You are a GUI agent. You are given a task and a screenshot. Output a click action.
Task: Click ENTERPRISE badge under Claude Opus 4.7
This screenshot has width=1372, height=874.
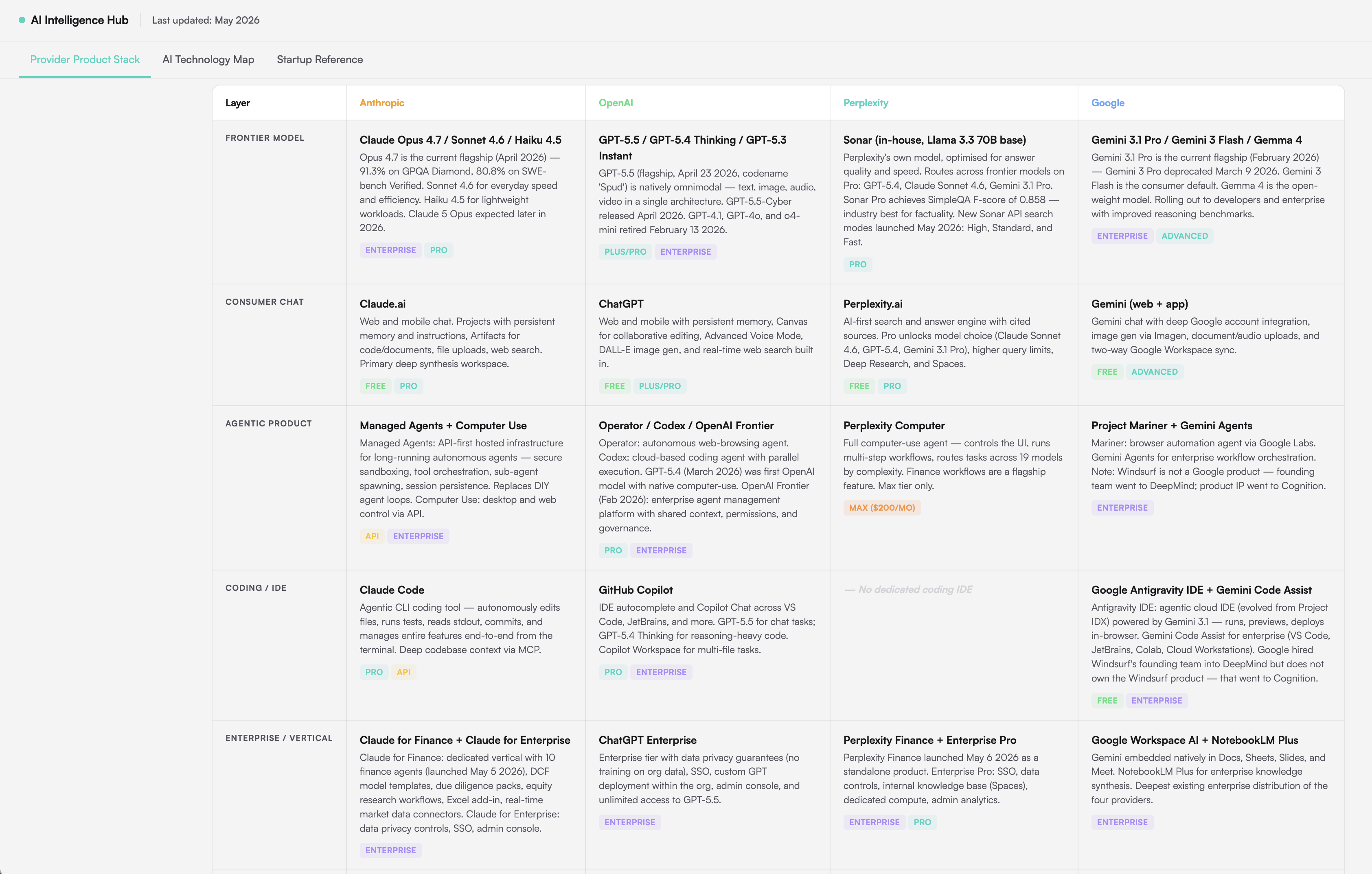tap(390, 250)
